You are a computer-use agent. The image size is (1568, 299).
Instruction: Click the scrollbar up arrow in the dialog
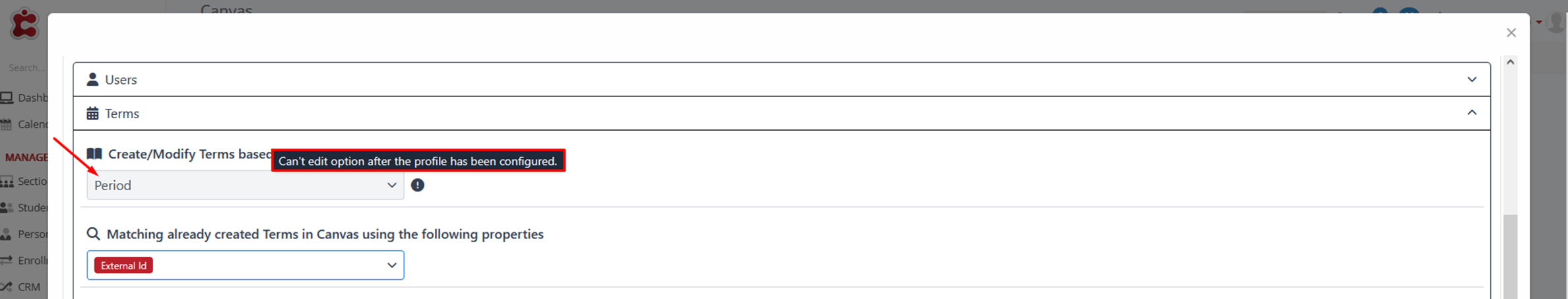coord(1510,62)
